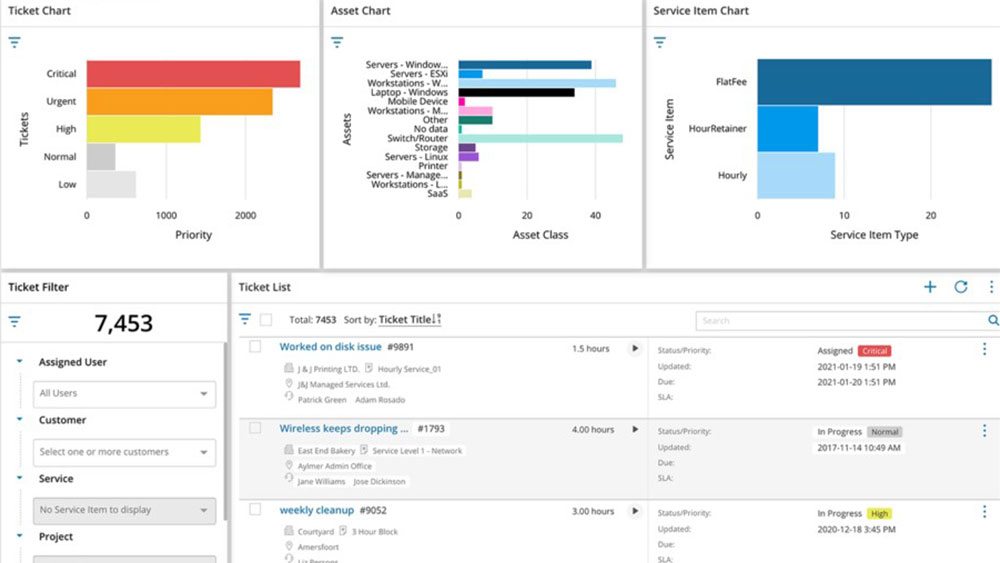Open options menu for weekly cleanup ticket

click(x=984, y=512)
